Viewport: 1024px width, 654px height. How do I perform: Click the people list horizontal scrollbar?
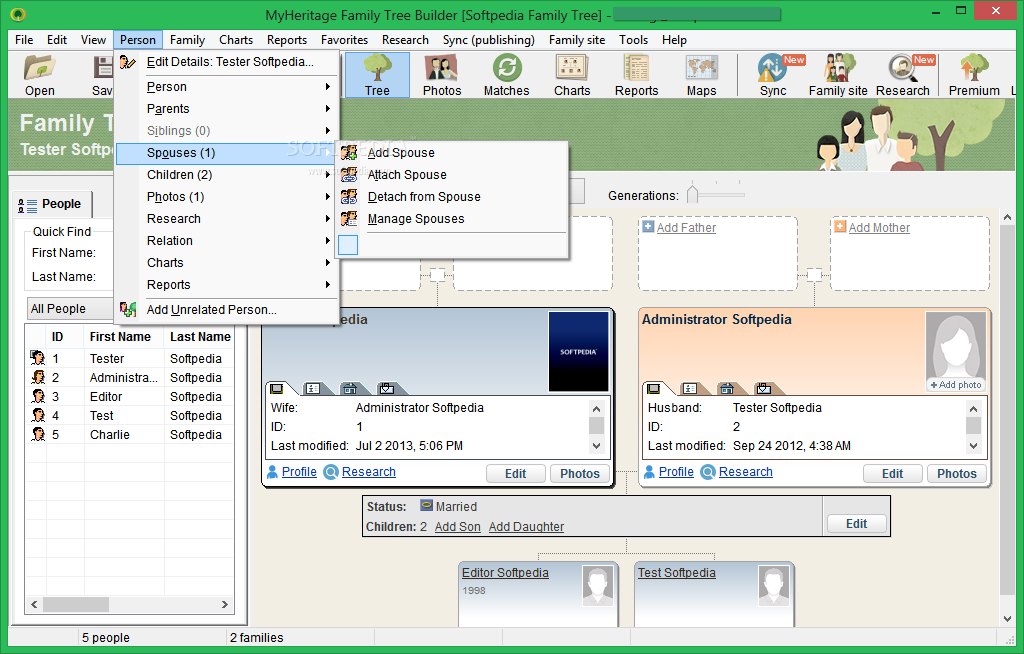point(129,604)
